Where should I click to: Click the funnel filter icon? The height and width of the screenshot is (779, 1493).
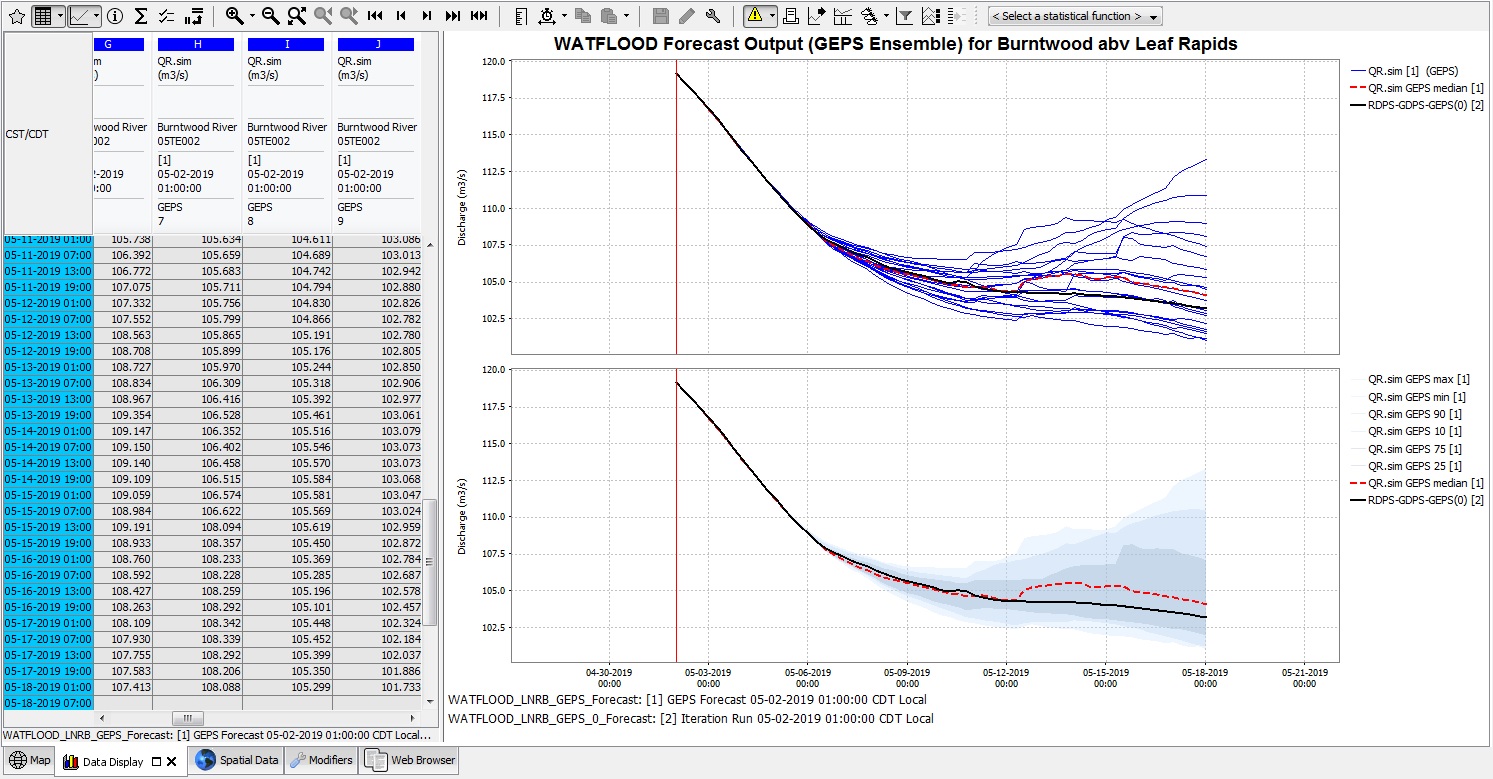904,16
